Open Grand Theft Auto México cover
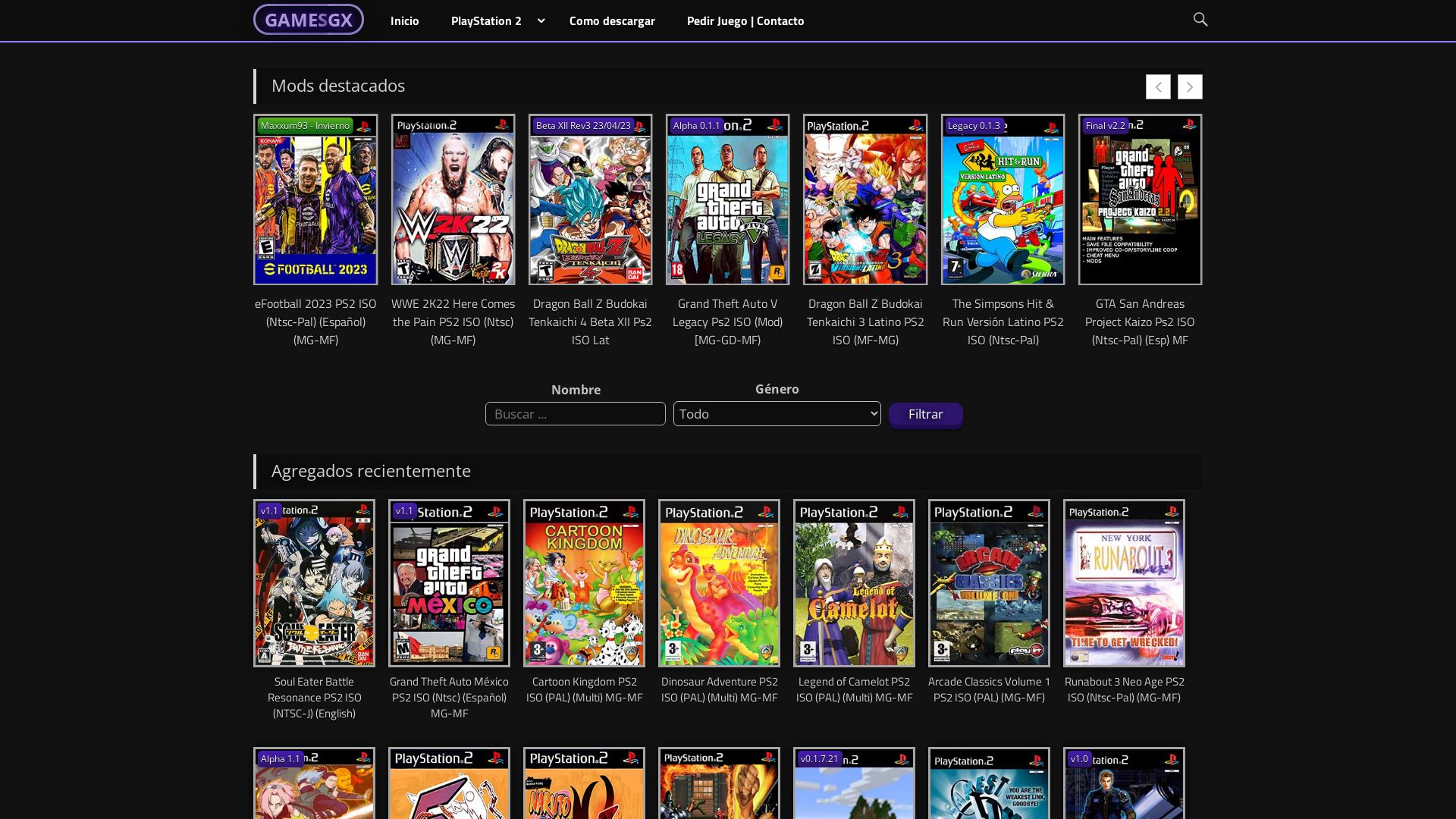 pos(449,583)
